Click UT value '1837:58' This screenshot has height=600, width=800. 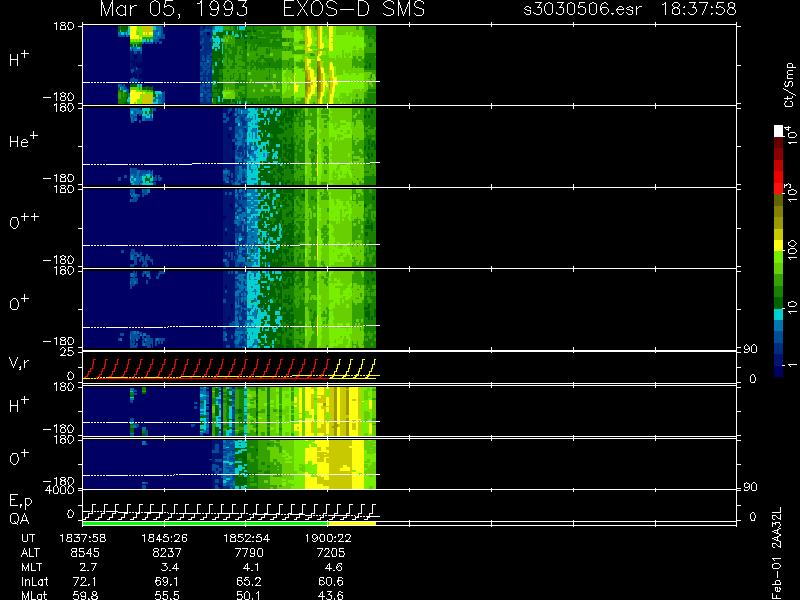pyautogui.click(x=83, y=538)
